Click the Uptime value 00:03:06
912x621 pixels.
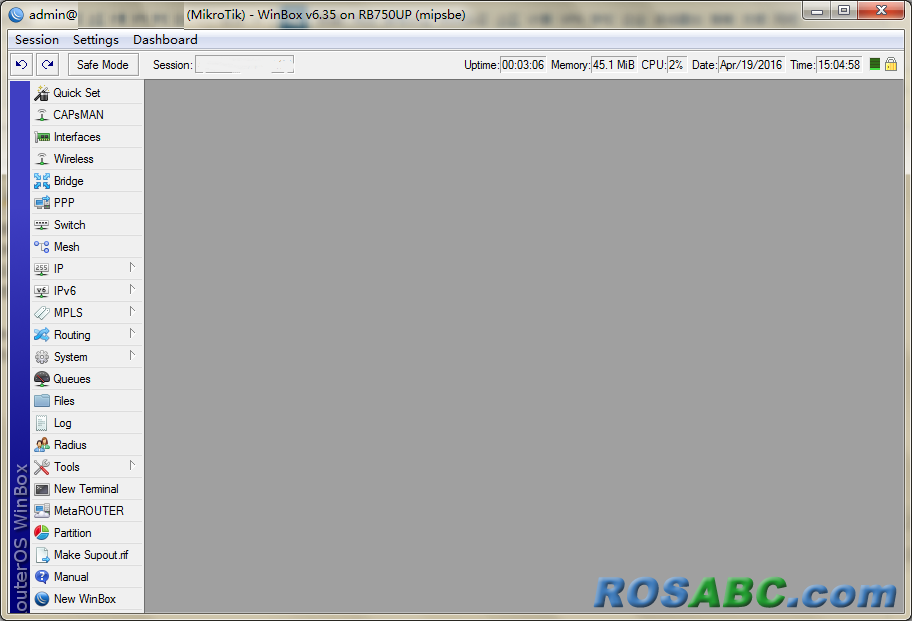tap(523, 65)
